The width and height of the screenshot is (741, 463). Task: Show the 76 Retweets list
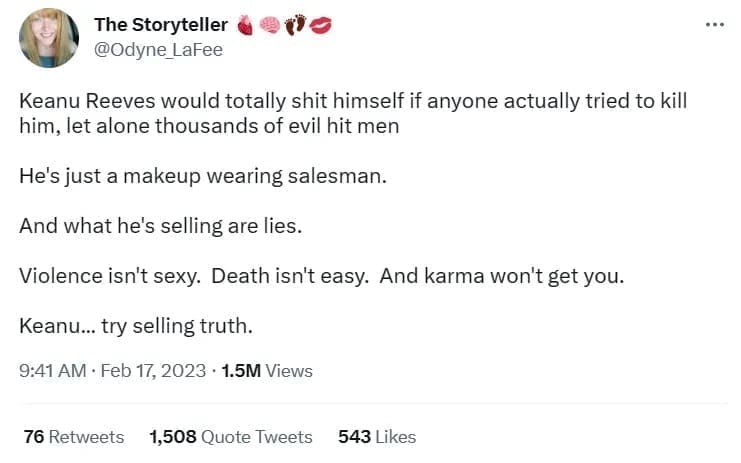73,437
